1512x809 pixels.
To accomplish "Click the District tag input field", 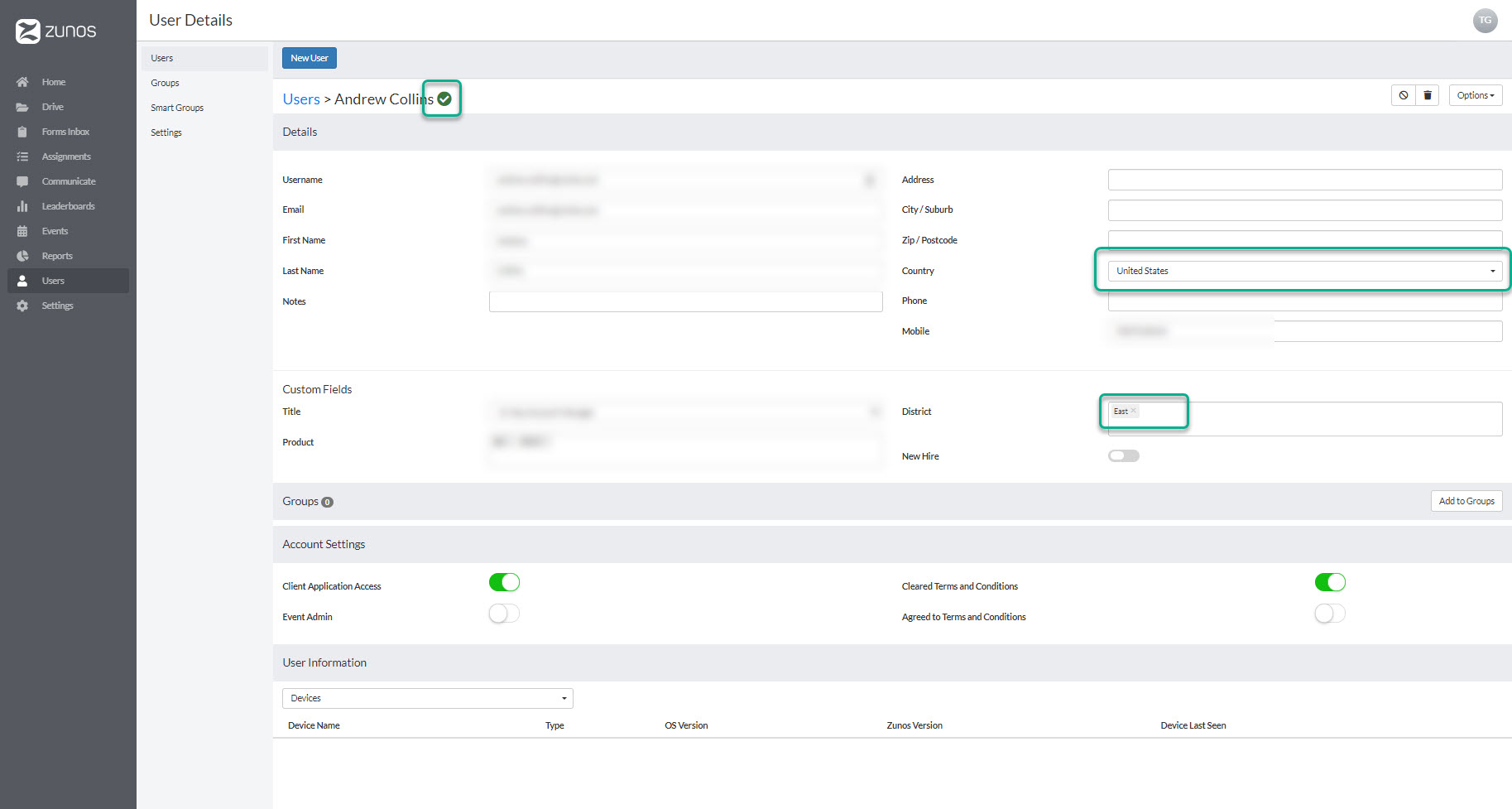I will (x=1305, y=419).
